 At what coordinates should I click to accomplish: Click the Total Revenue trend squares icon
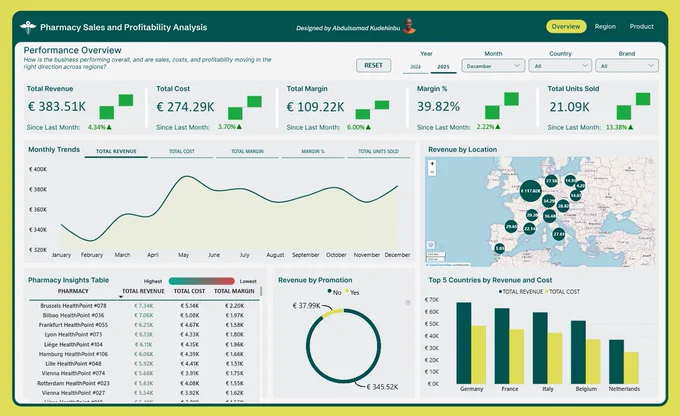pos(116,107)
